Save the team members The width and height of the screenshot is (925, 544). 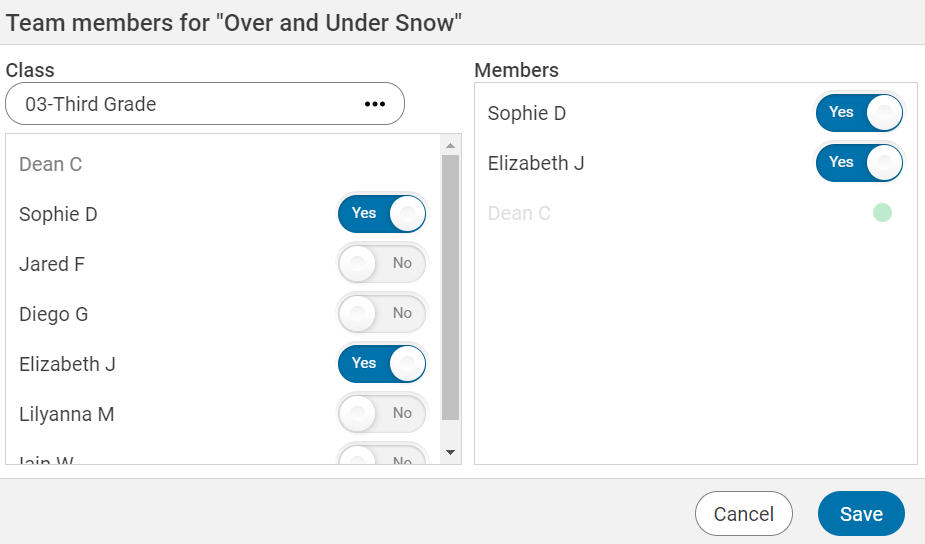(x=861, y=514)
